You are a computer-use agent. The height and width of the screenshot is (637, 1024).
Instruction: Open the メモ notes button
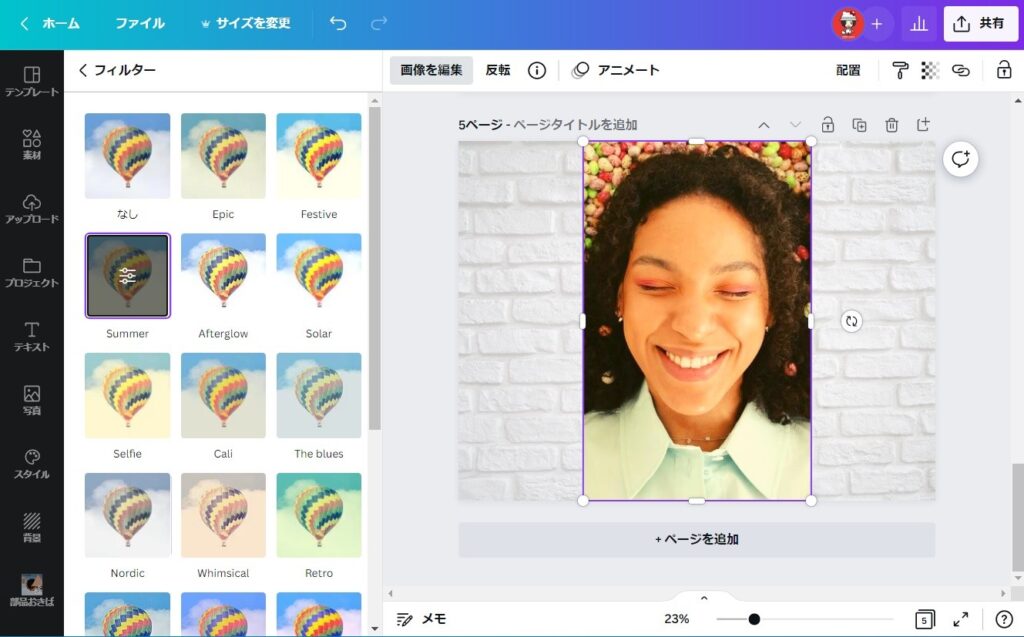pyautogui.click(x=421, y=619)
